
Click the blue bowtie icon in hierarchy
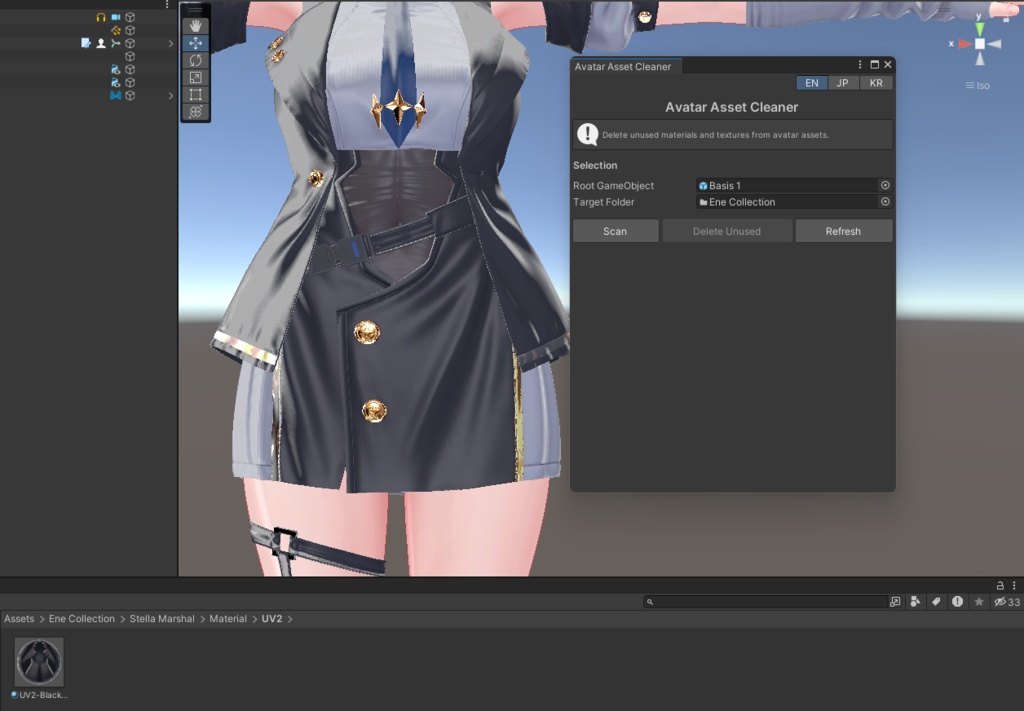pyautogui.click(x=116, y=95)
